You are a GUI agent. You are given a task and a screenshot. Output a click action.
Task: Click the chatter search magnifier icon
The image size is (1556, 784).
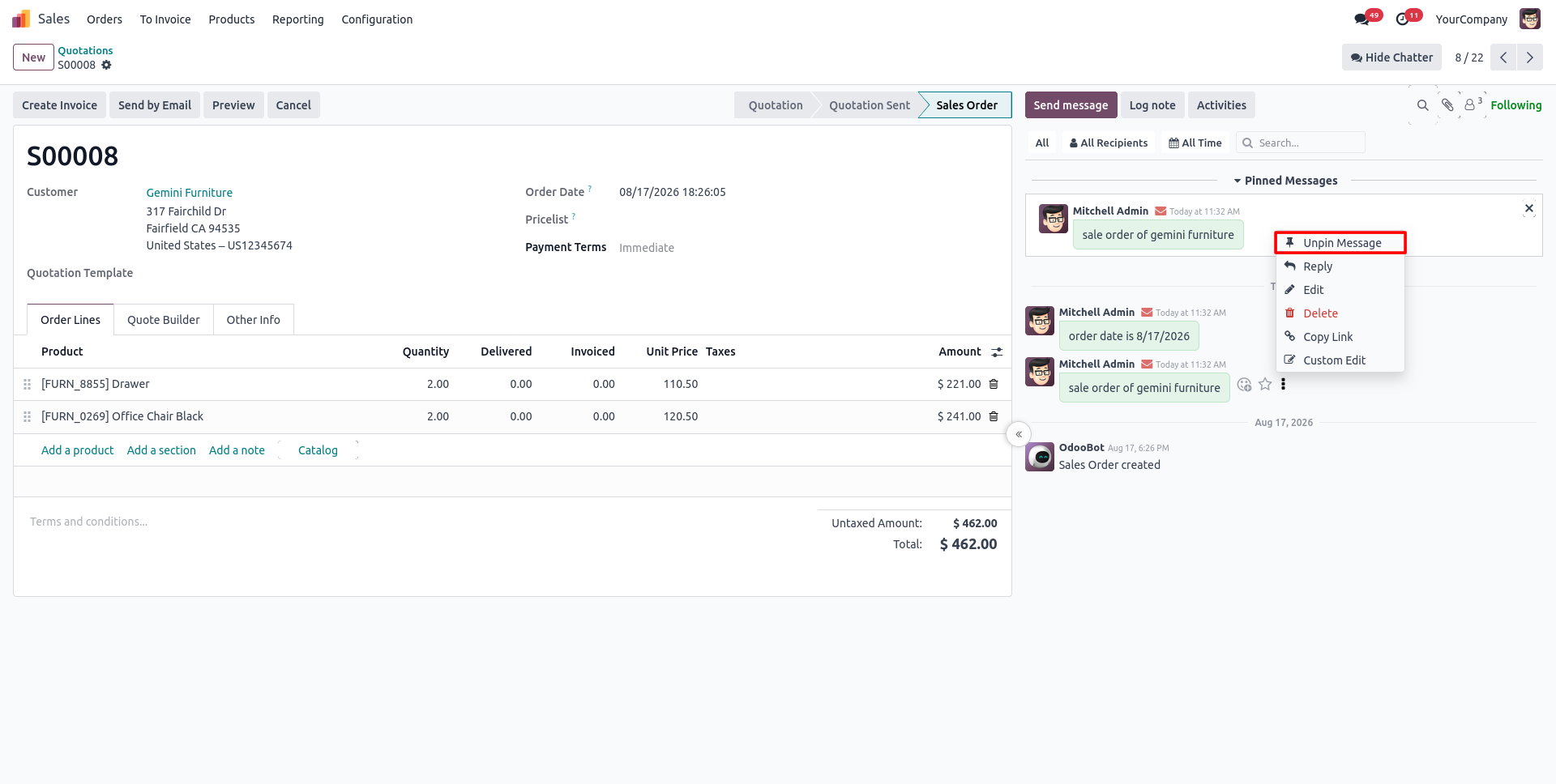pos(1422,105)
